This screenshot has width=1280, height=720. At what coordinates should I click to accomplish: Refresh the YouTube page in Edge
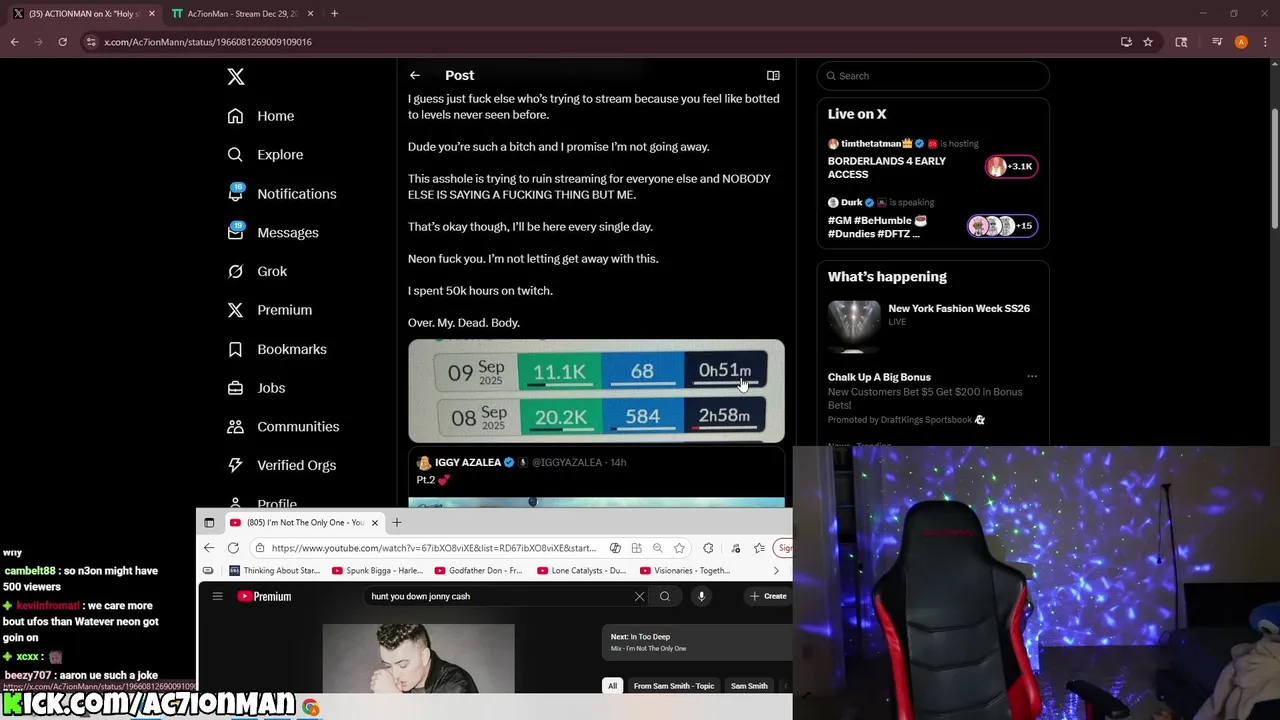233,548
